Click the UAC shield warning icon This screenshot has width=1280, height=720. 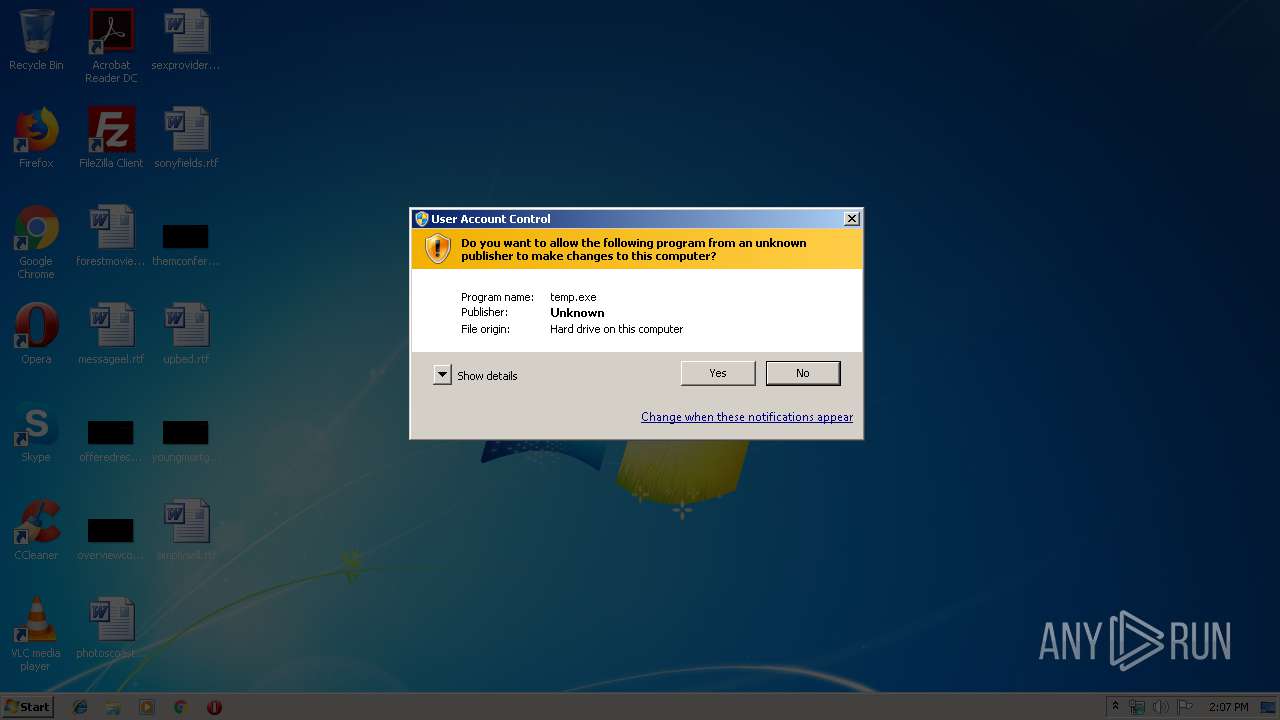(438, 249)
